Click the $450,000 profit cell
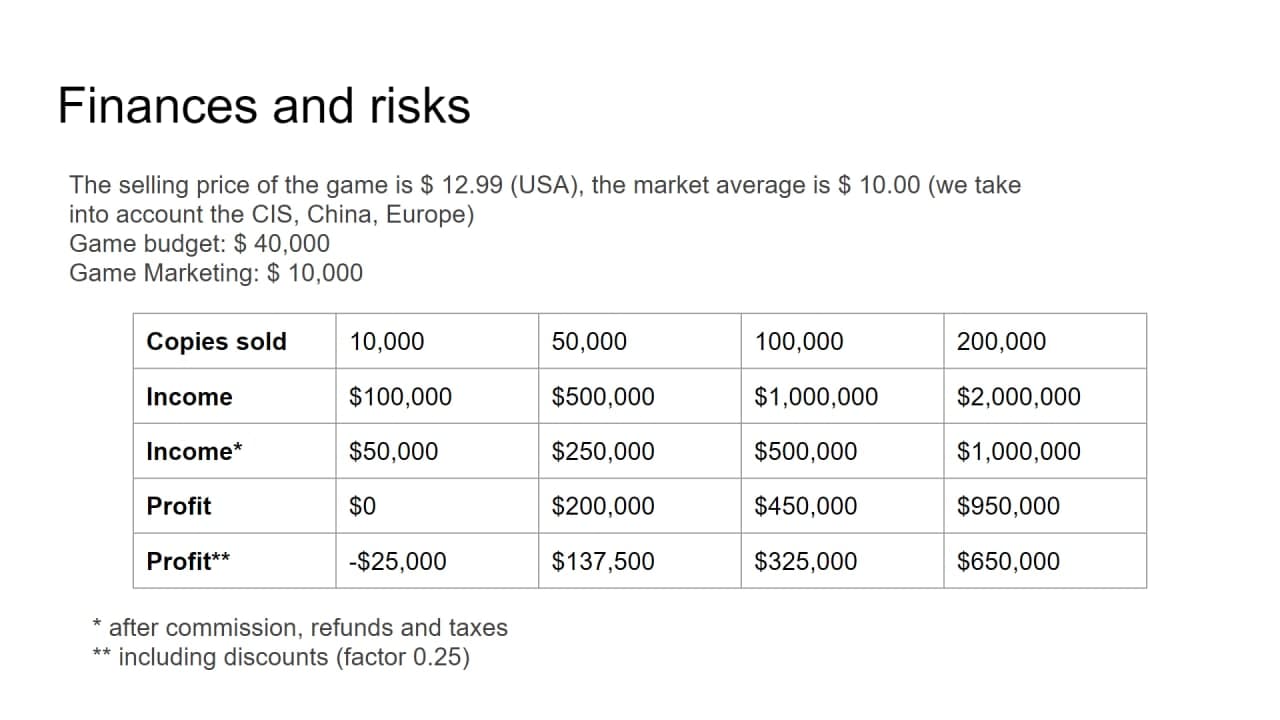1280x720 pixels. [842, 505]
